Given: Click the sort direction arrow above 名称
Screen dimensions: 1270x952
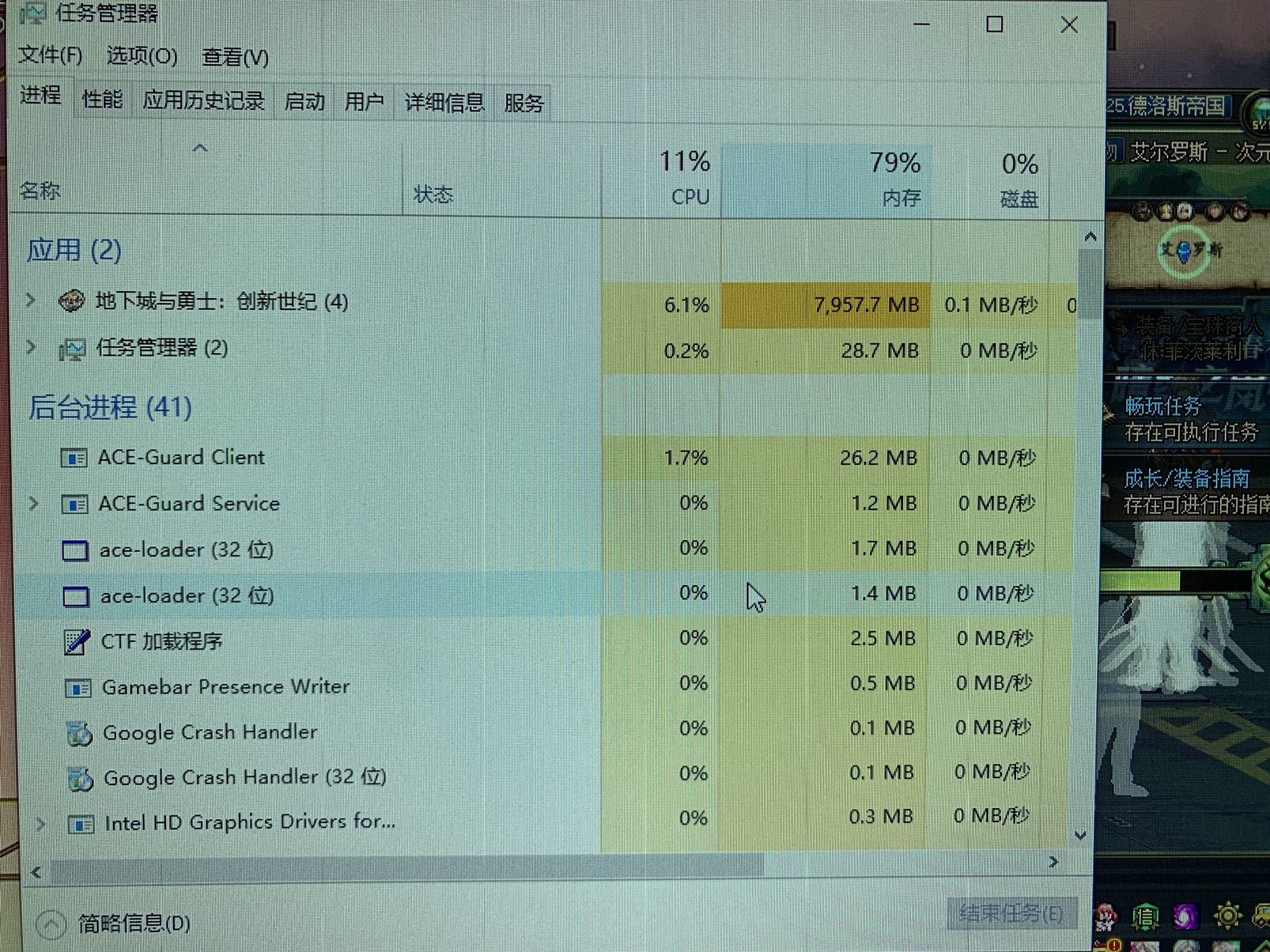Looking at the screenshot, I should click(x=200, y=148).
